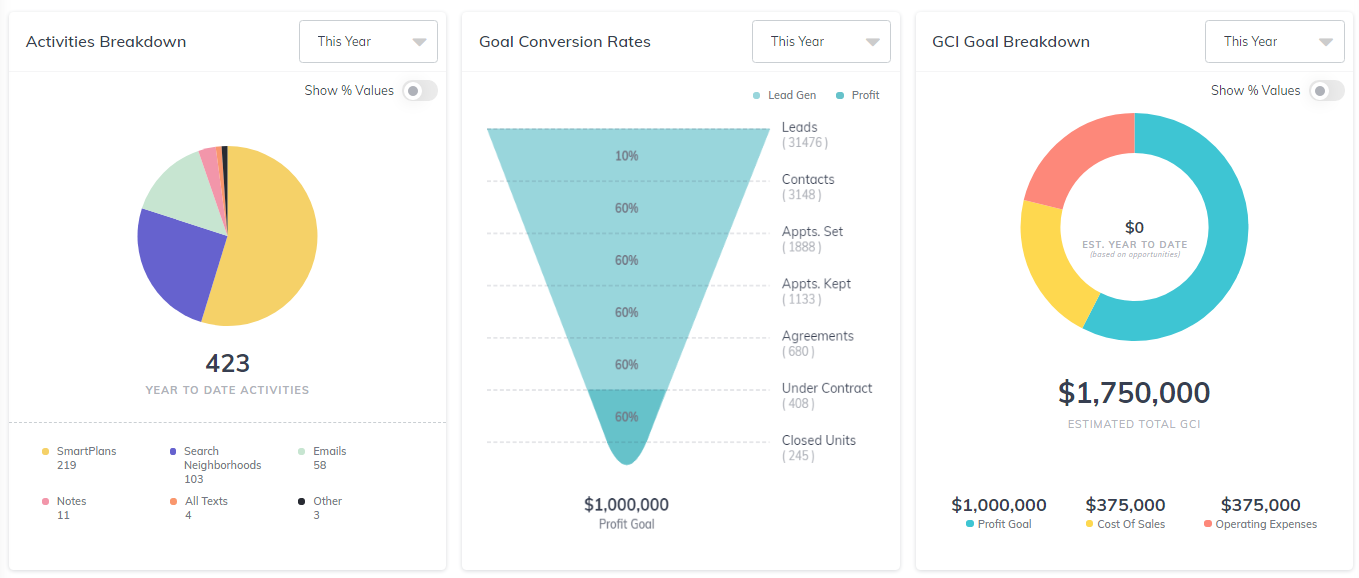Click the Emails green legend dot

pos(302,452)
